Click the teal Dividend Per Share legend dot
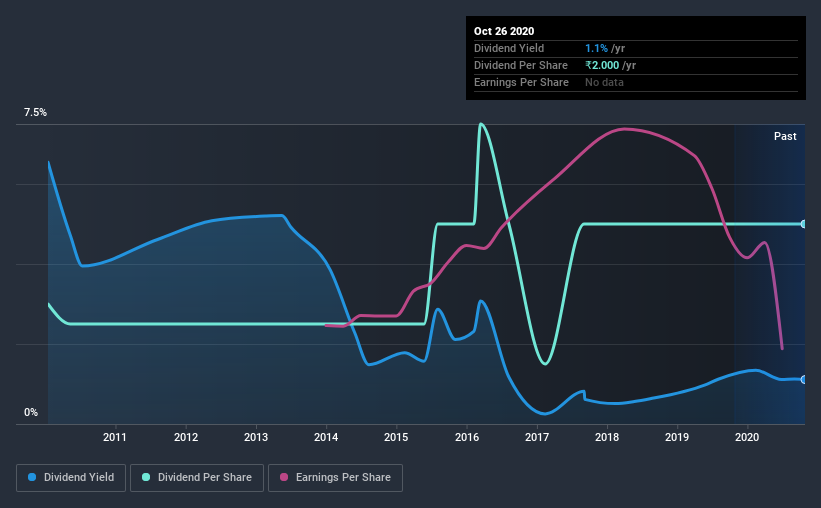The width and height of the screenshot is (821, 508). tap(146, 477)
